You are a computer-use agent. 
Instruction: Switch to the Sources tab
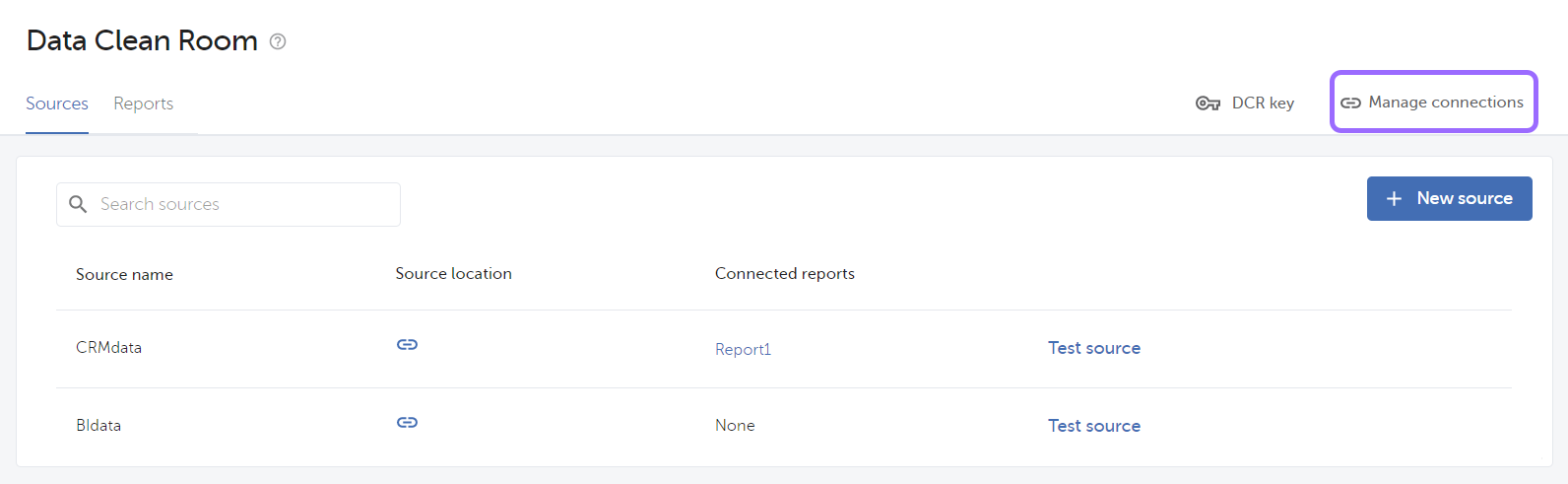[x=57, y=104]
